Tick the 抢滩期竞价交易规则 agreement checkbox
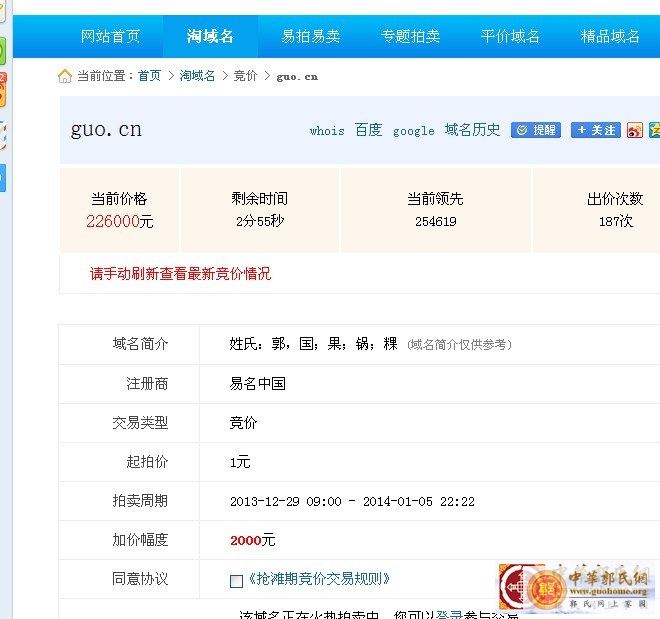 [237, 581]
